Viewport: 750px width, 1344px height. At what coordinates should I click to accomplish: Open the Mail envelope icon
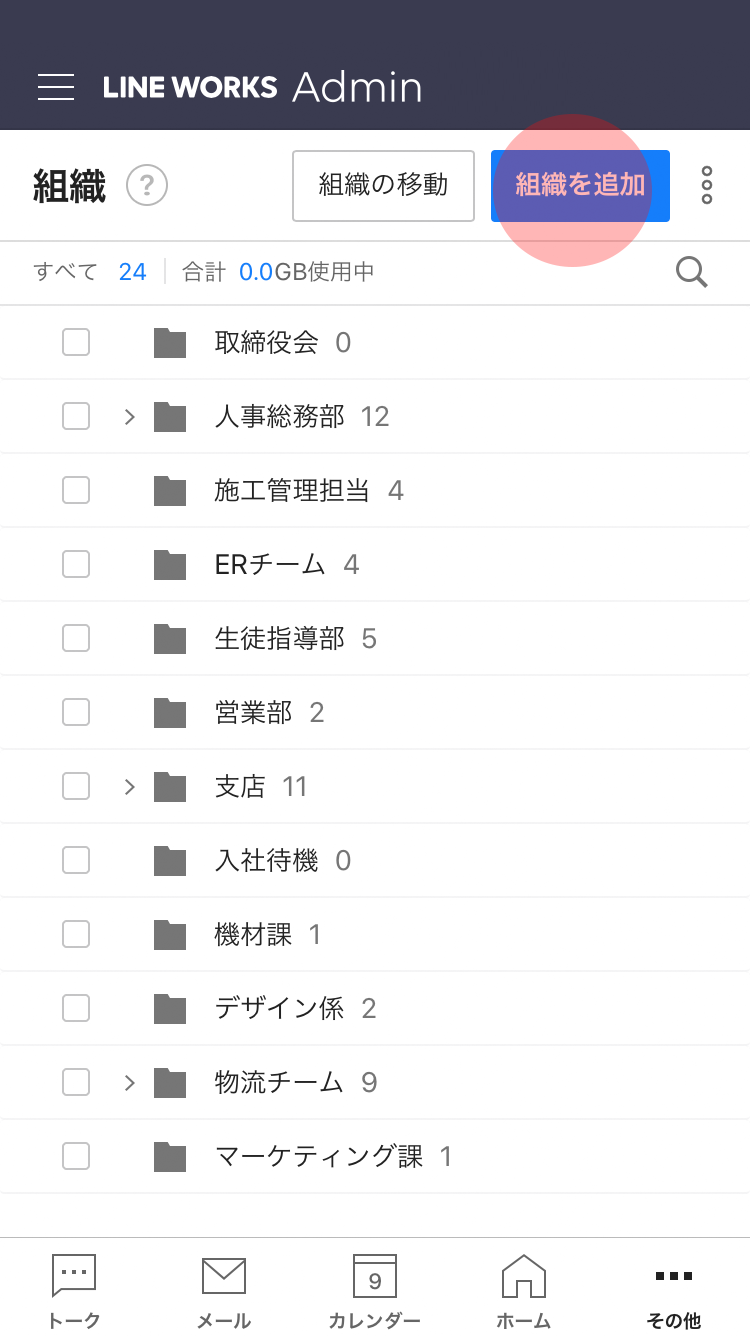(x=224, y=1277)
